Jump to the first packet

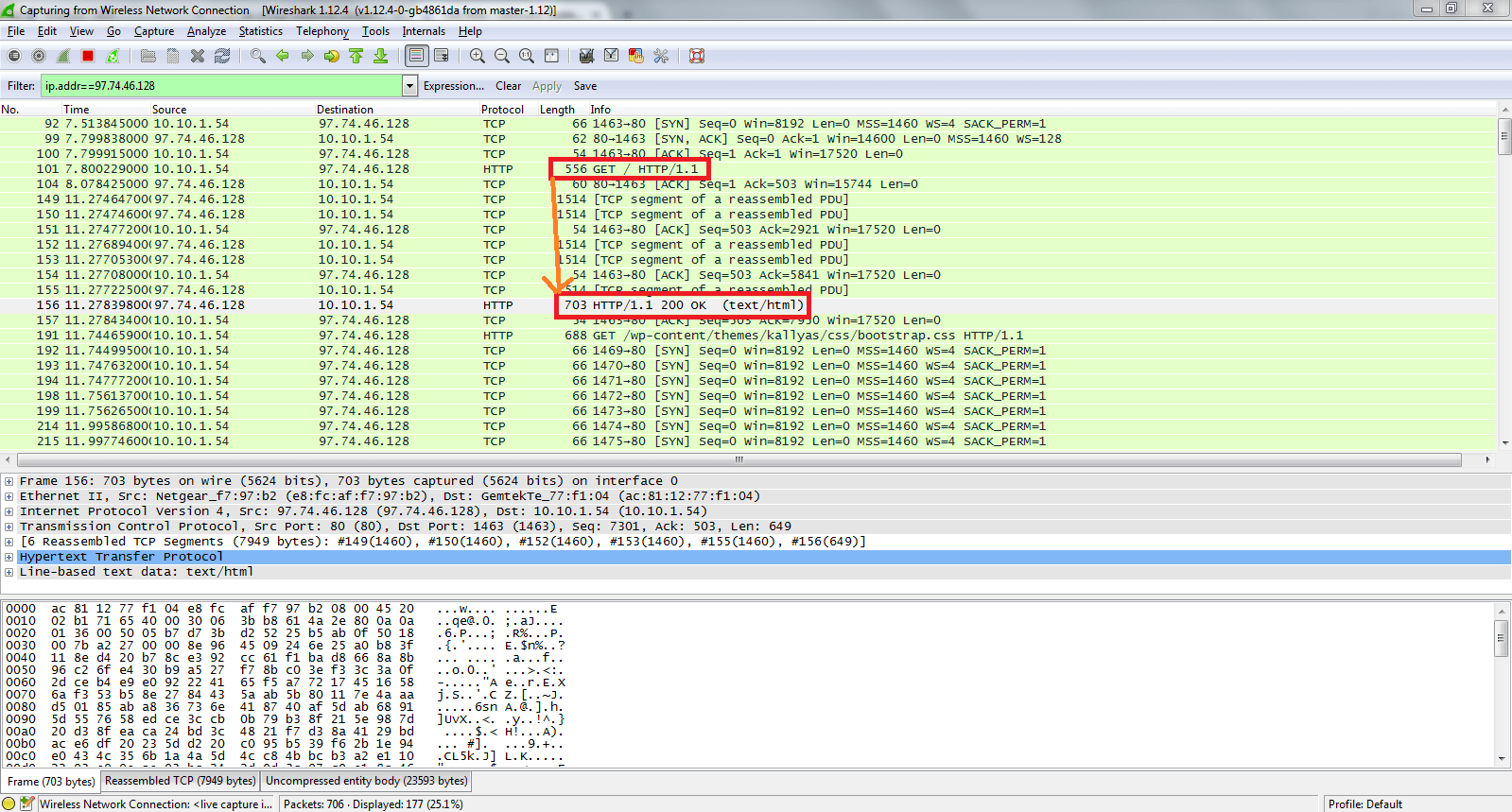356,56
